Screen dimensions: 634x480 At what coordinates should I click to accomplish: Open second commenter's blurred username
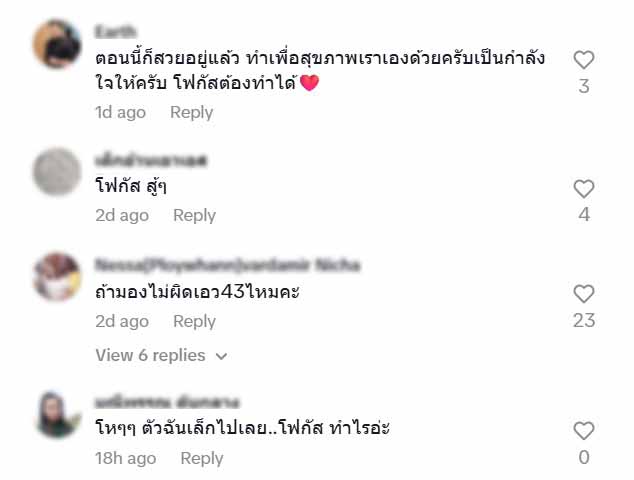[151, 160]
